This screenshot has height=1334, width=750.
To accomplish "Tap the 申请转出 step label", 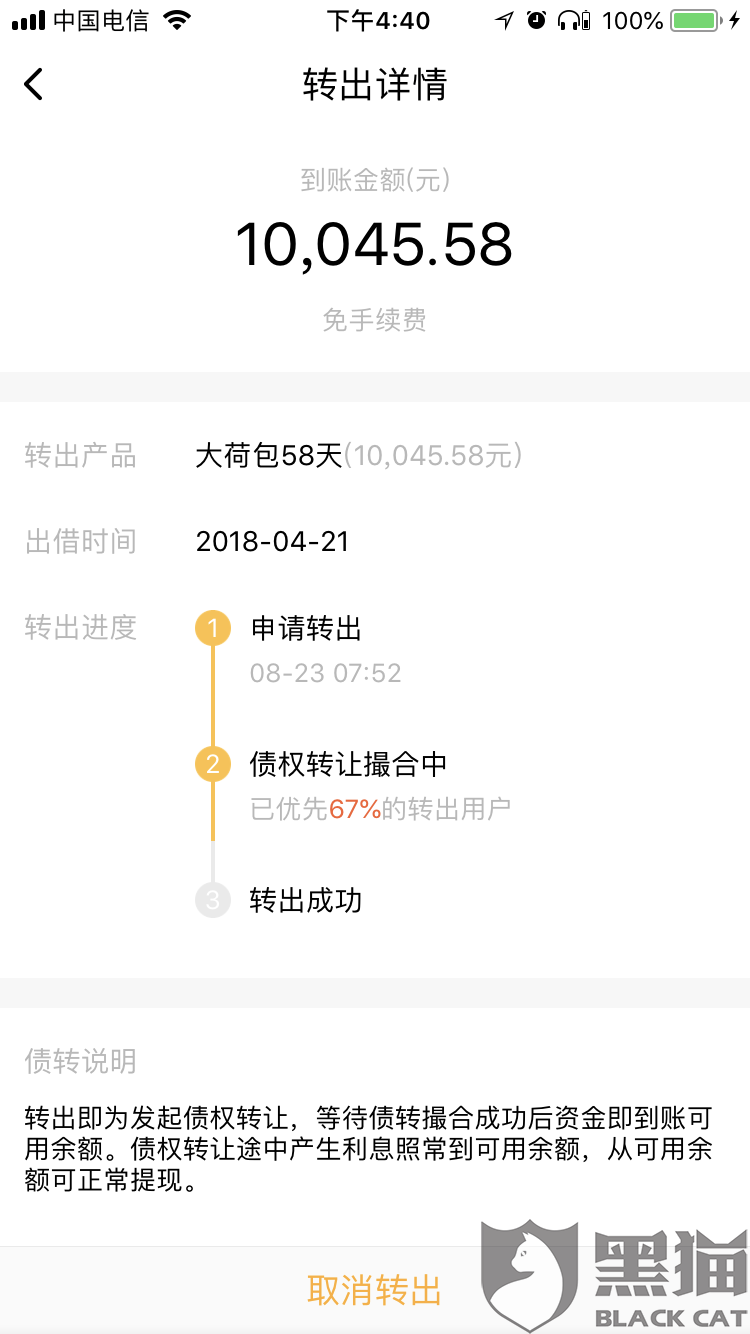I will tap(306, 629).
